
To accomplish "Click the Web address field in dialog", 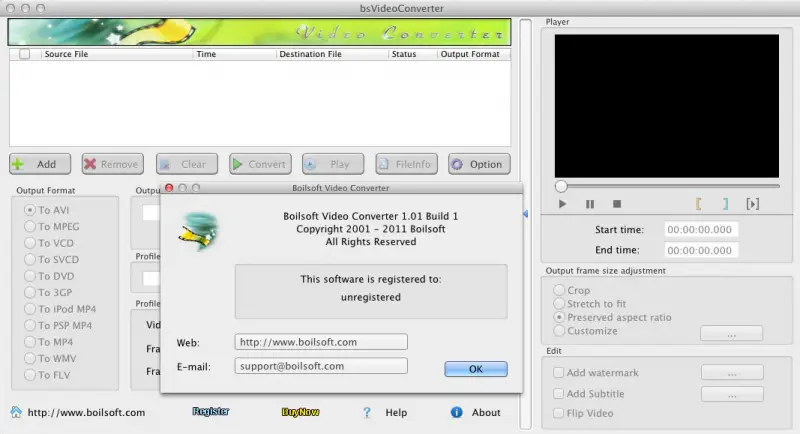I will click(x=321, y=342).
